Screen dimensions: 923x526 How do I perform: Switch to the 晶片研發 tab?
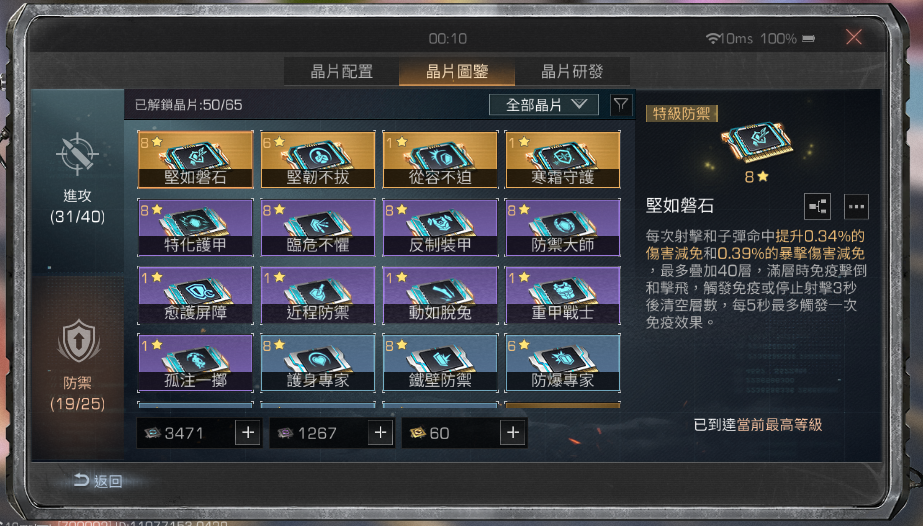[x=572, y=72]
